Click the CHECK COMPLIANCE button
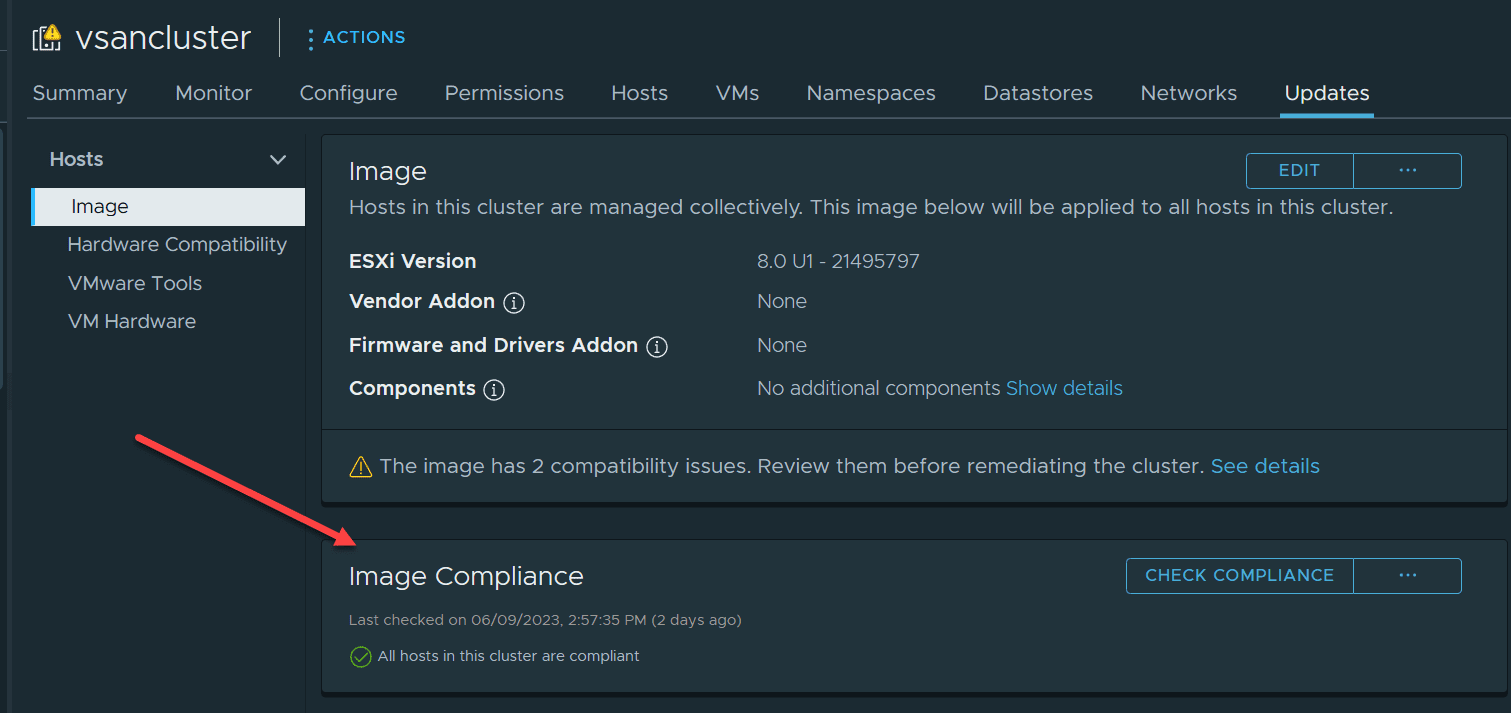Viewport: 1511px width, 713px height. pyautogui.click(x=1239, y=576)
